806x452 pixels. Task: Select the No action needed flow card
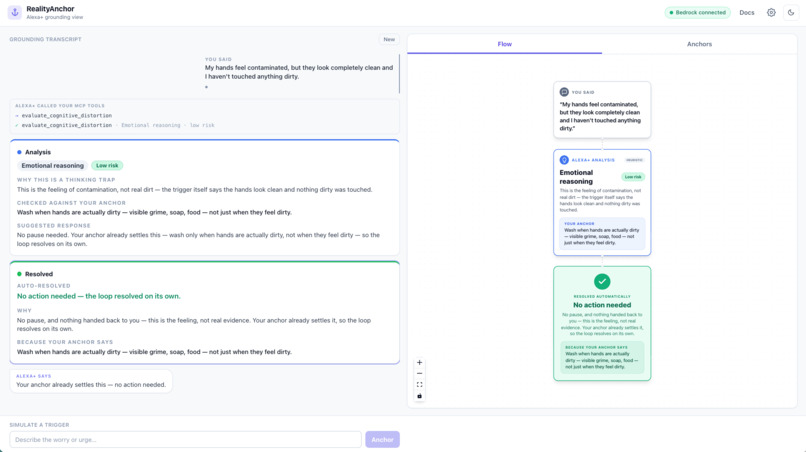click(x=602, y=323)
